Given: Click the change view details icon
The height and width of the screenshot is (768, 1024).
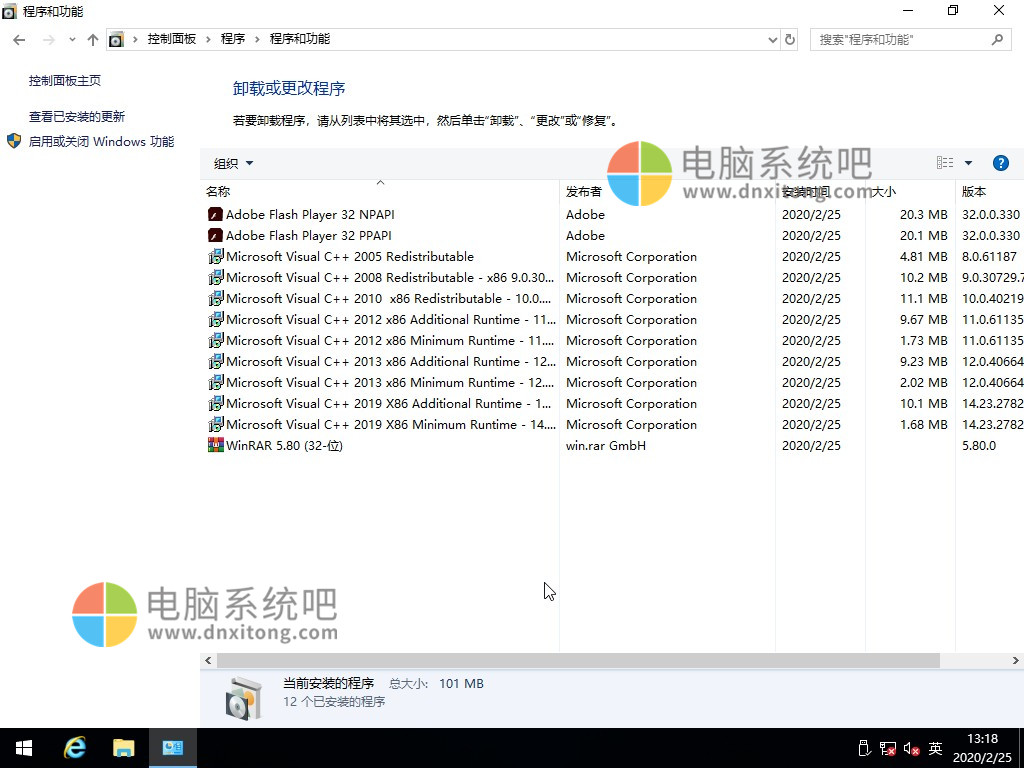Looking at the screenshot, I should point(944,163).
